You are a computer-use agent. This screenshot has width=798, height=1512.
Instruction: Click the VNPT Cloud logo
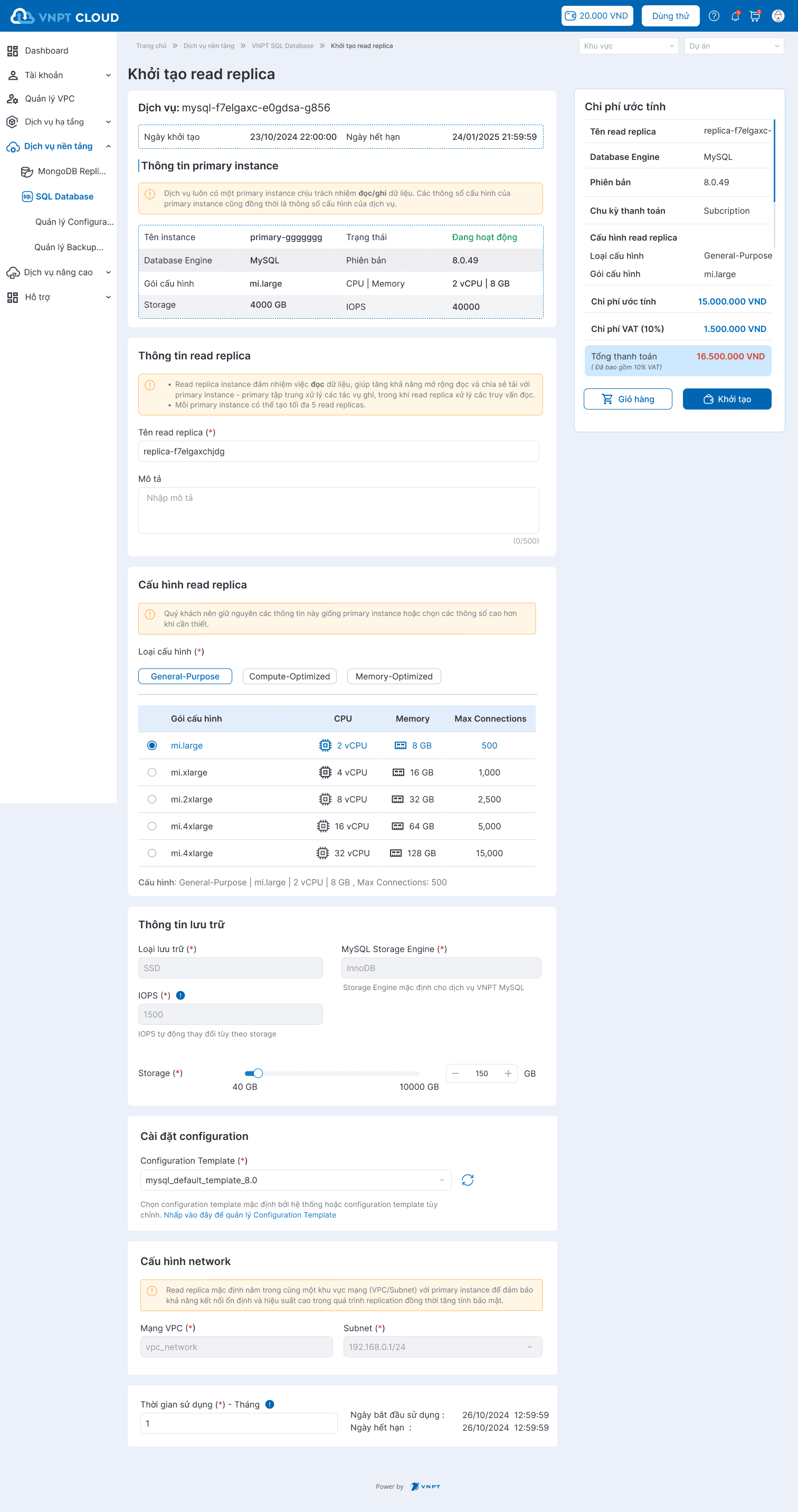64,16
